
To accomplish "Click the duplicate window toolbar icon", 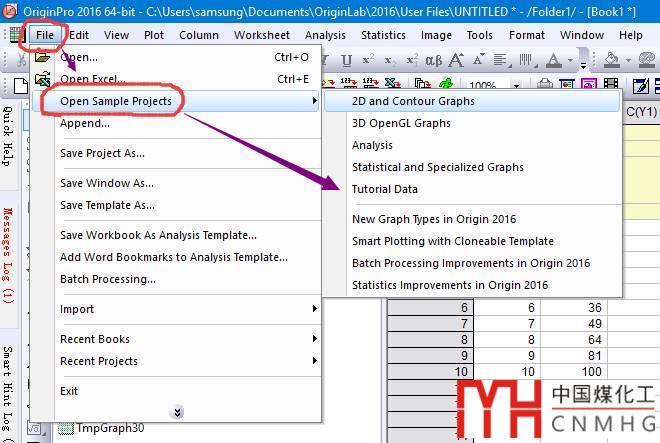I will point(422,83).
